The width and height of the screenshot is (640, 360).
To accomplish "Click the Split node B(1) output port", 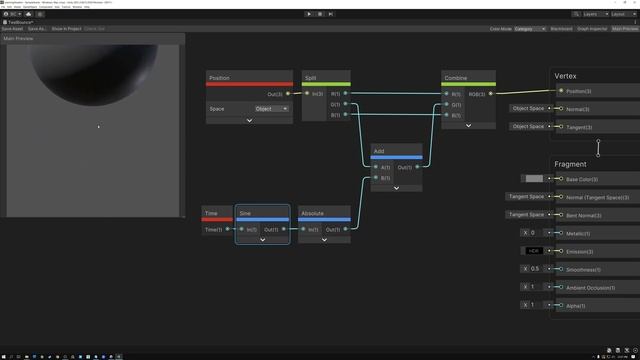I will coord(345,115).
